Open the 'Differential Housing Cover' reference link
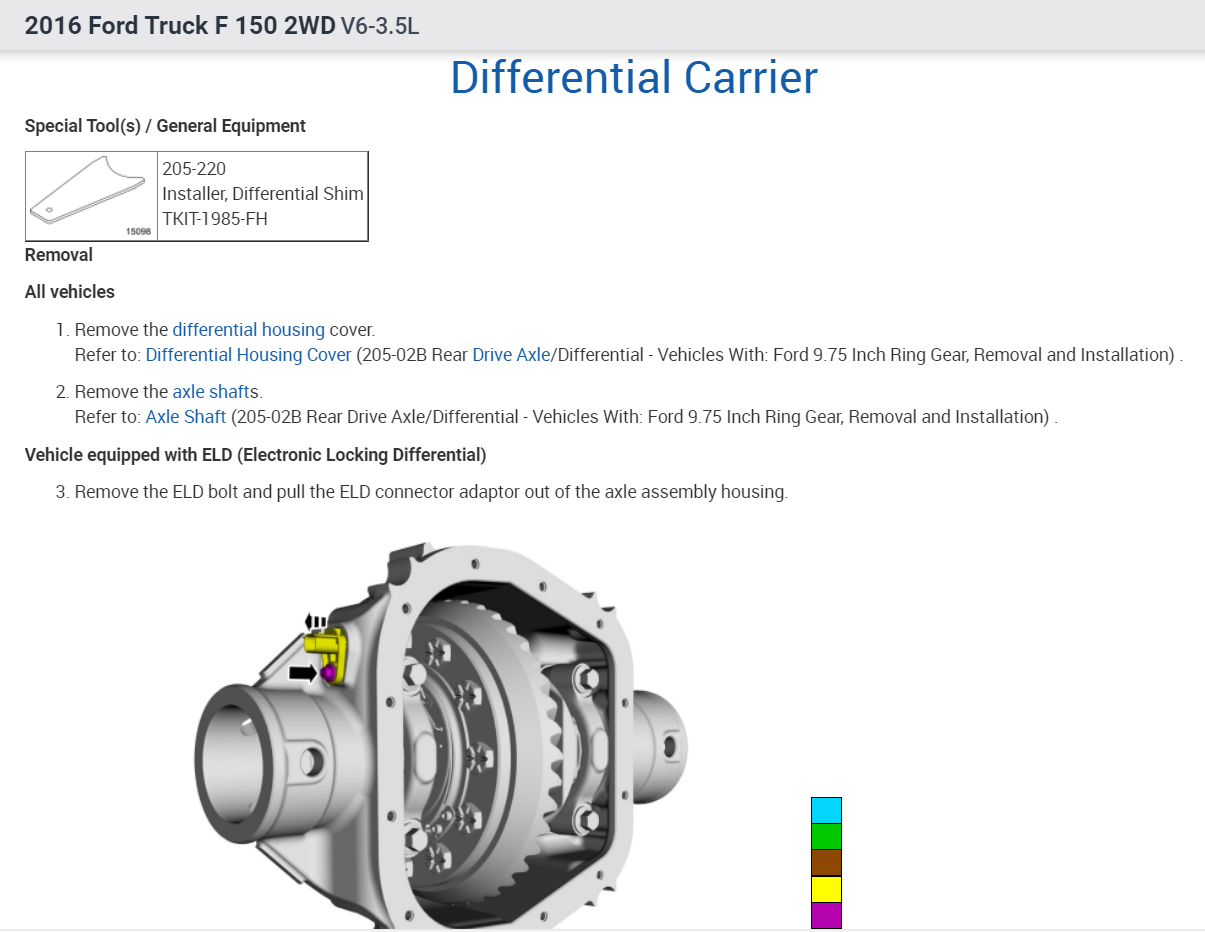The height and width of the screenshot is (932, 1205). tap(248, 355)
